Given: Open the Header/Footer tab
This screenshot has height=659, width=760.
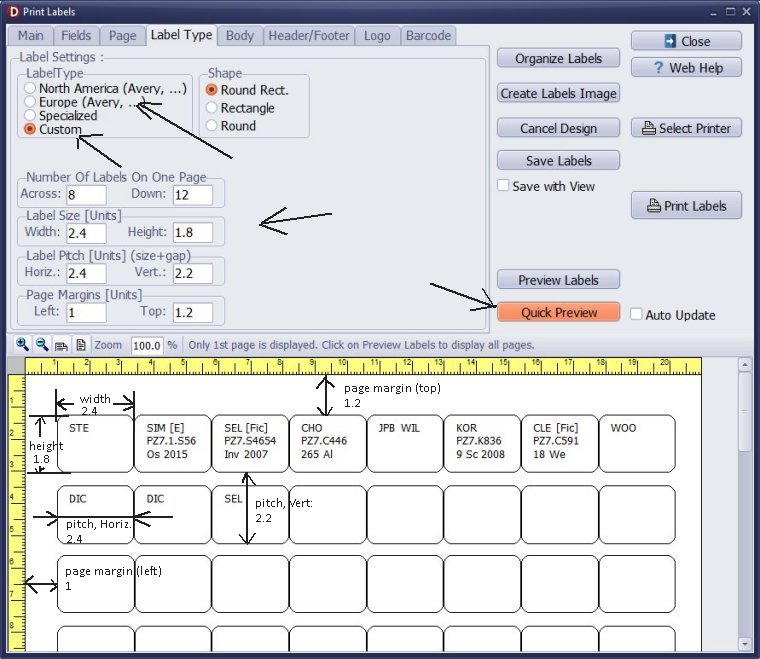Looking at the screenshot, I should point(308,35).
